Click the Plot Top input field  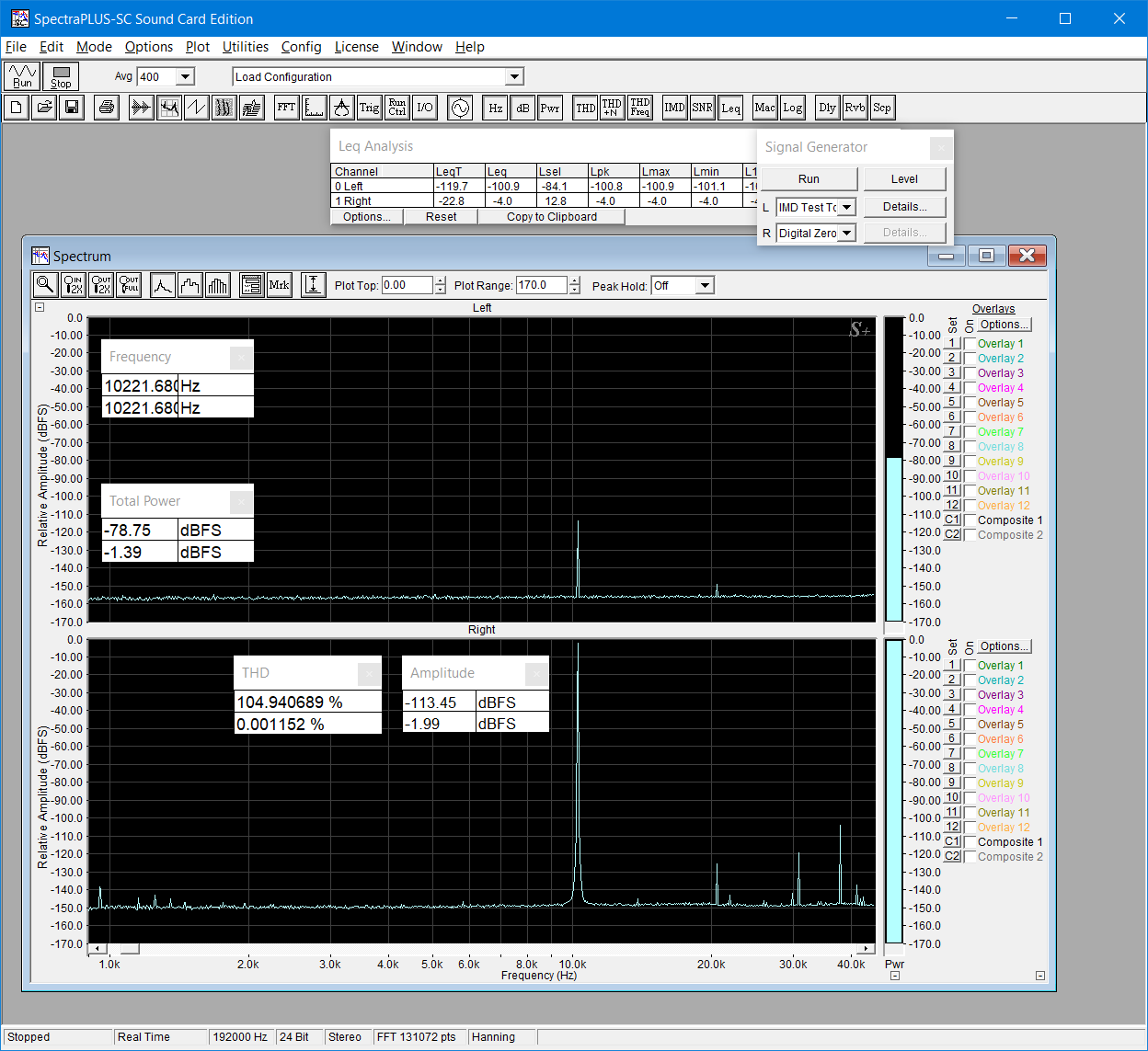coord(407,285)
